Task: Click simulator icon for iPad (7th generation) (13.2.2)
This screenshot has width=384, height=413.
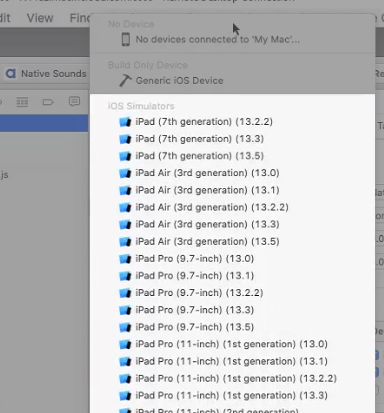Action: (125, 122)
